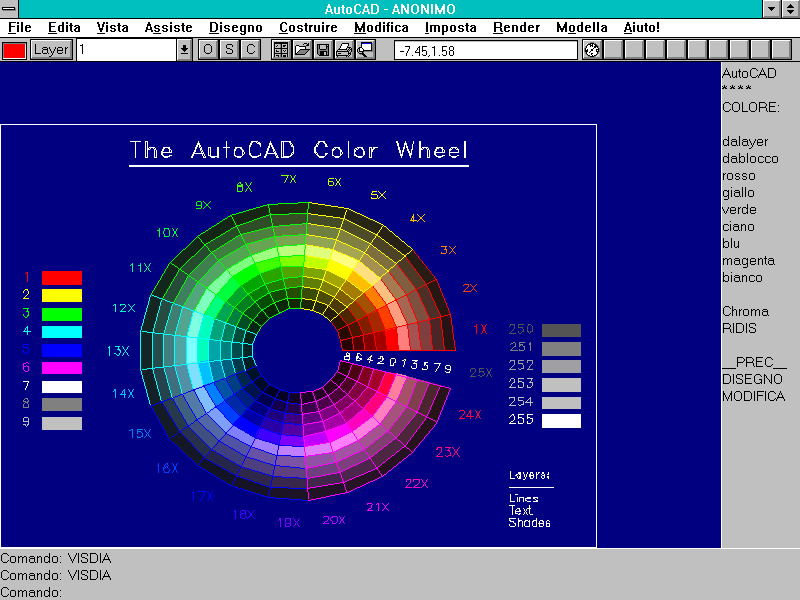Screen dimensions: 800x600
Task: Open the window control menu box
Action: (9, 8)
